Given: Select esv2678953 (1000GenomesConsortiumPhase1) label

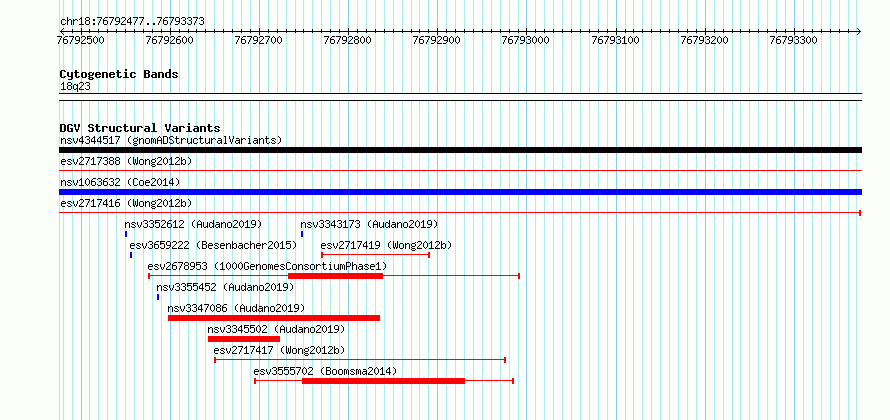Looking at the screenshot, I should point(267,266).
